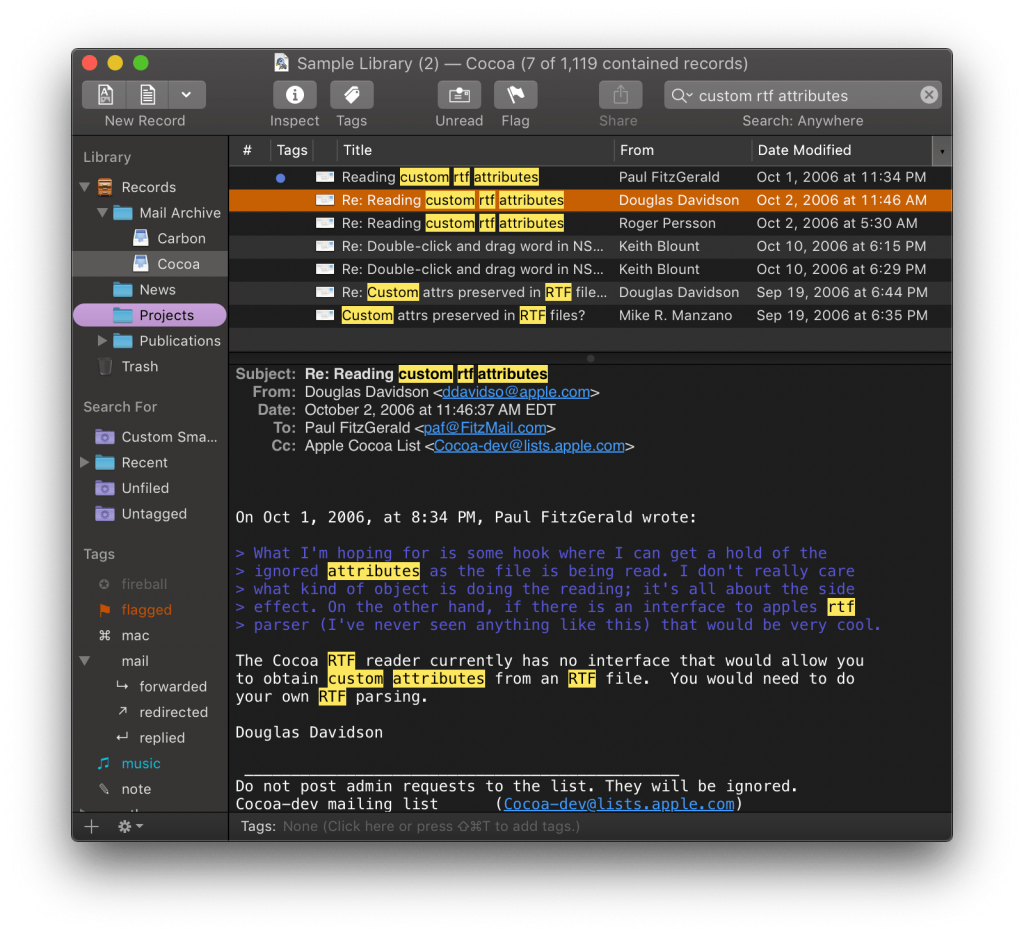The width and height of the screenshot is (1024, 936).
Task: Open the Inspect info panel
Action: [x=295, y=95]
